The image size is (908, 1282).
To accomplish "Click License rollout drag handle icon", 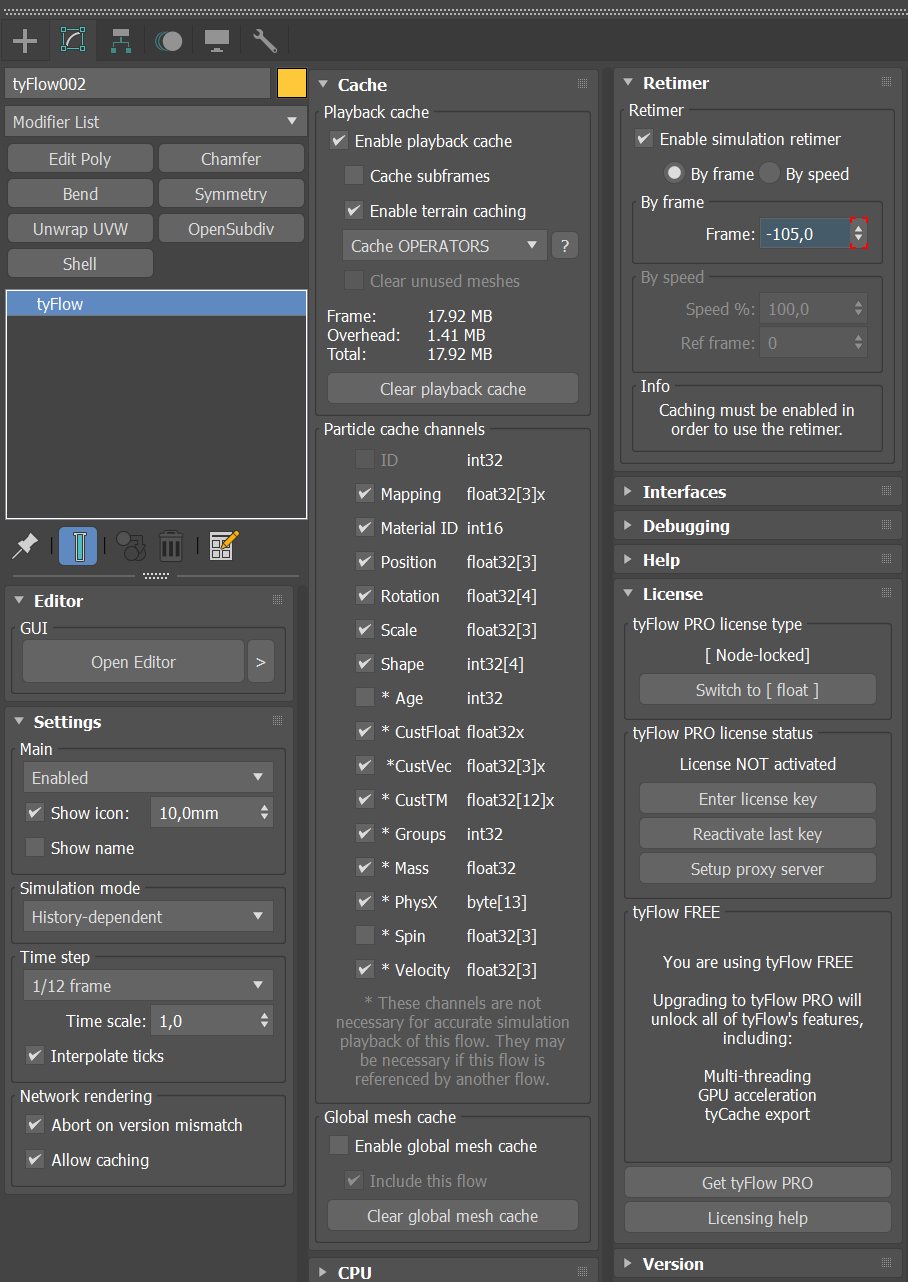I will [886, 593].
